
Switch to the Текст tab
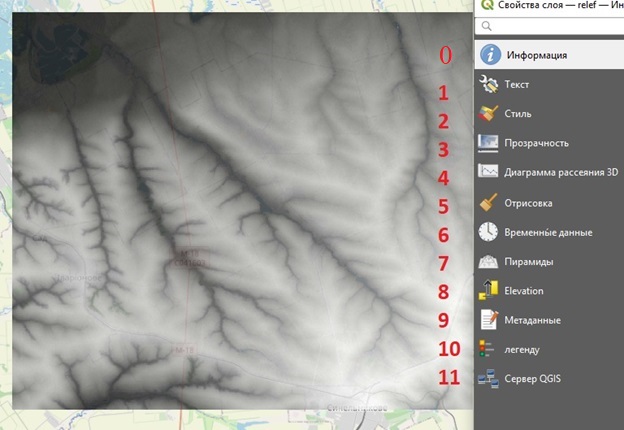[549, 84]
